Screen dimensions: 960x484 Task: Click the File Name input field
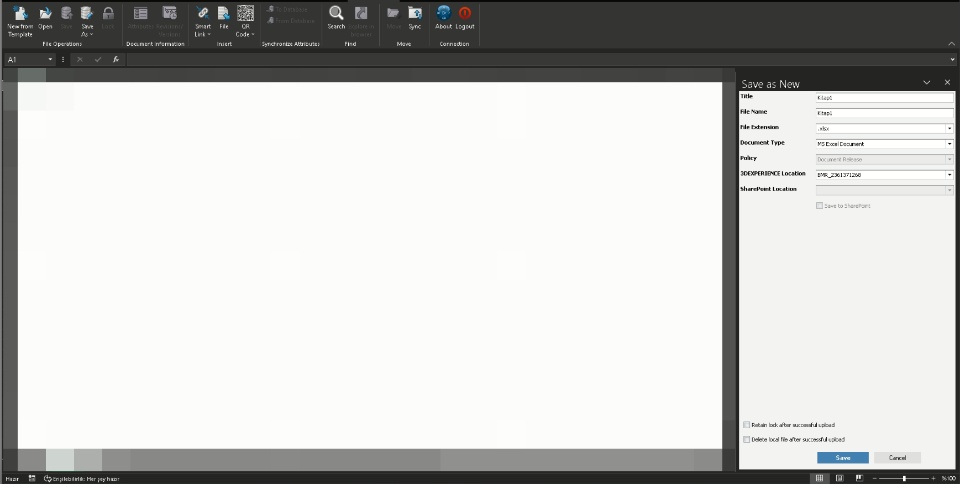[x=885, y=113]
